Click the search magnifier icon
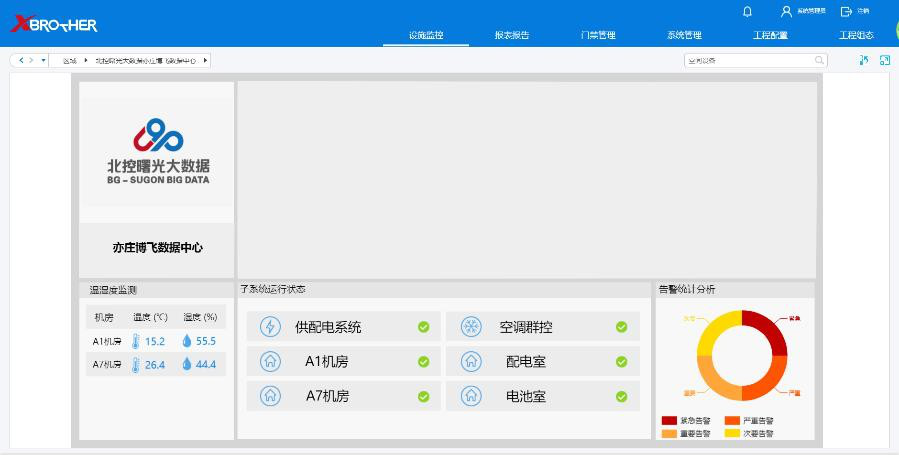This screenshot has width=899, height=455. click(820, 60)
